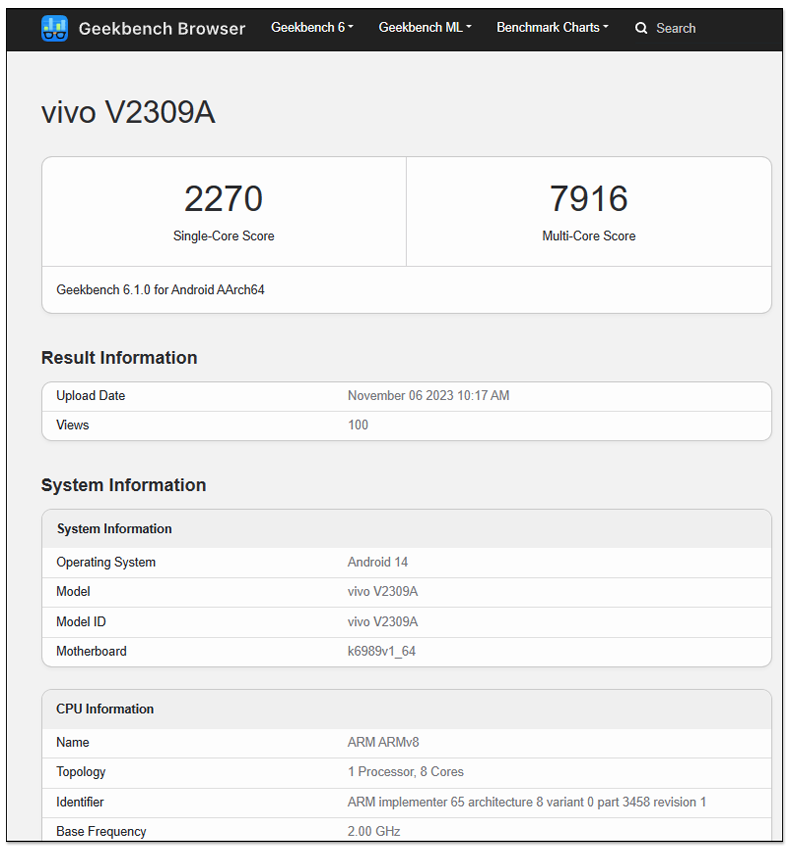This screenshot has height=851, width=789.
Task: Open the Benchmark Charts dropdown
Action: [552, 28]
